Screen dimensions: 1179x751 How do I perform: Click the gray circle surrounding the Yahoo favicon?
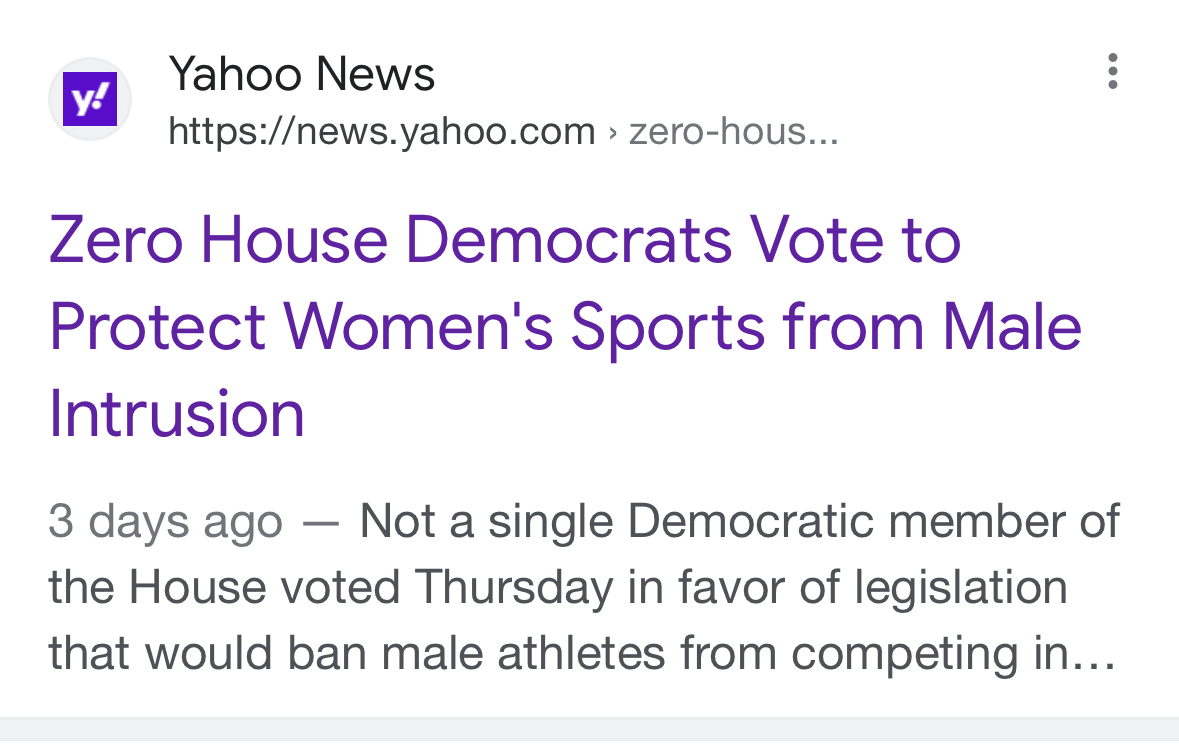pos(90,98)
